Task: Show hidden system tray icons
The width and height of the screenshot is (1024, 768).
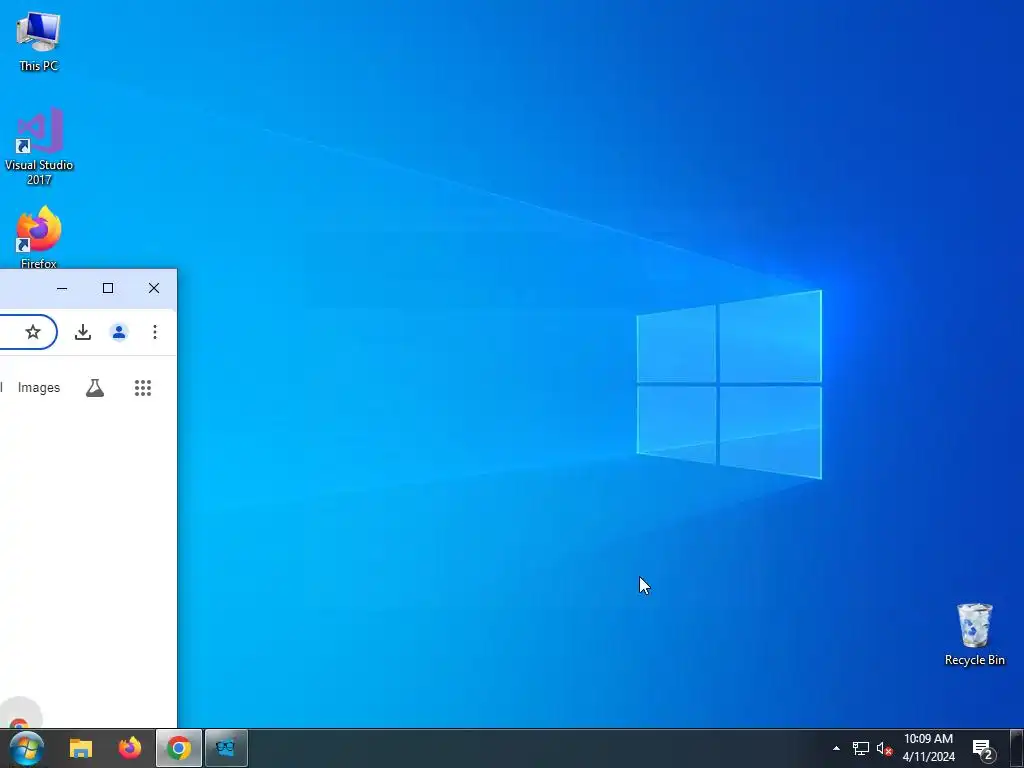Action: (x=836, y=748)
